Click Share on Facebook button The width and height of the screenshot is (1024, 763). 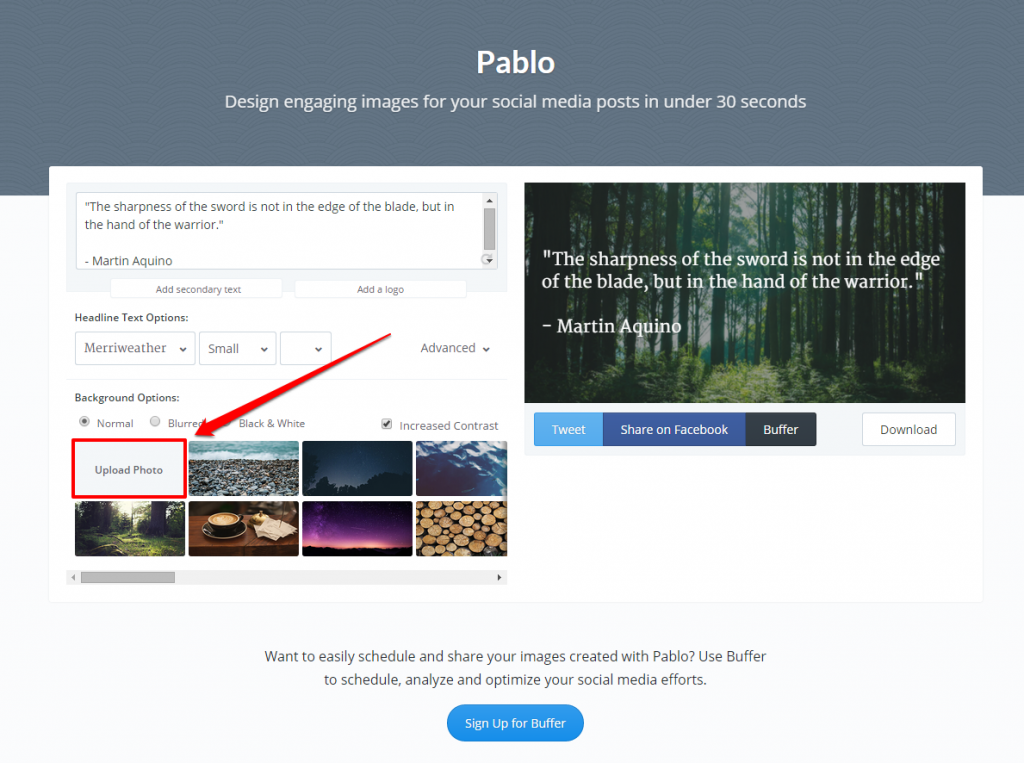coord(674,429)
